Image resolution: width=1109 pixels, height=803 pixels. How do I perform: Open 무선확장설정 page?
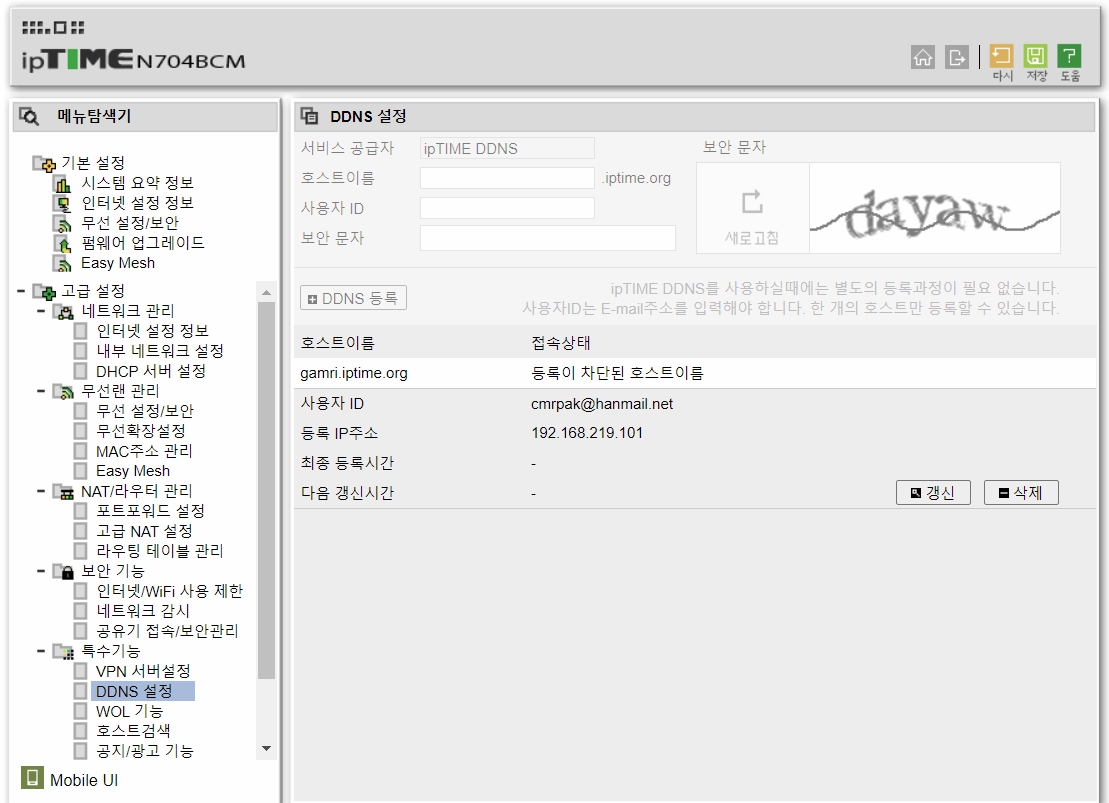click(x=140, y=431)
